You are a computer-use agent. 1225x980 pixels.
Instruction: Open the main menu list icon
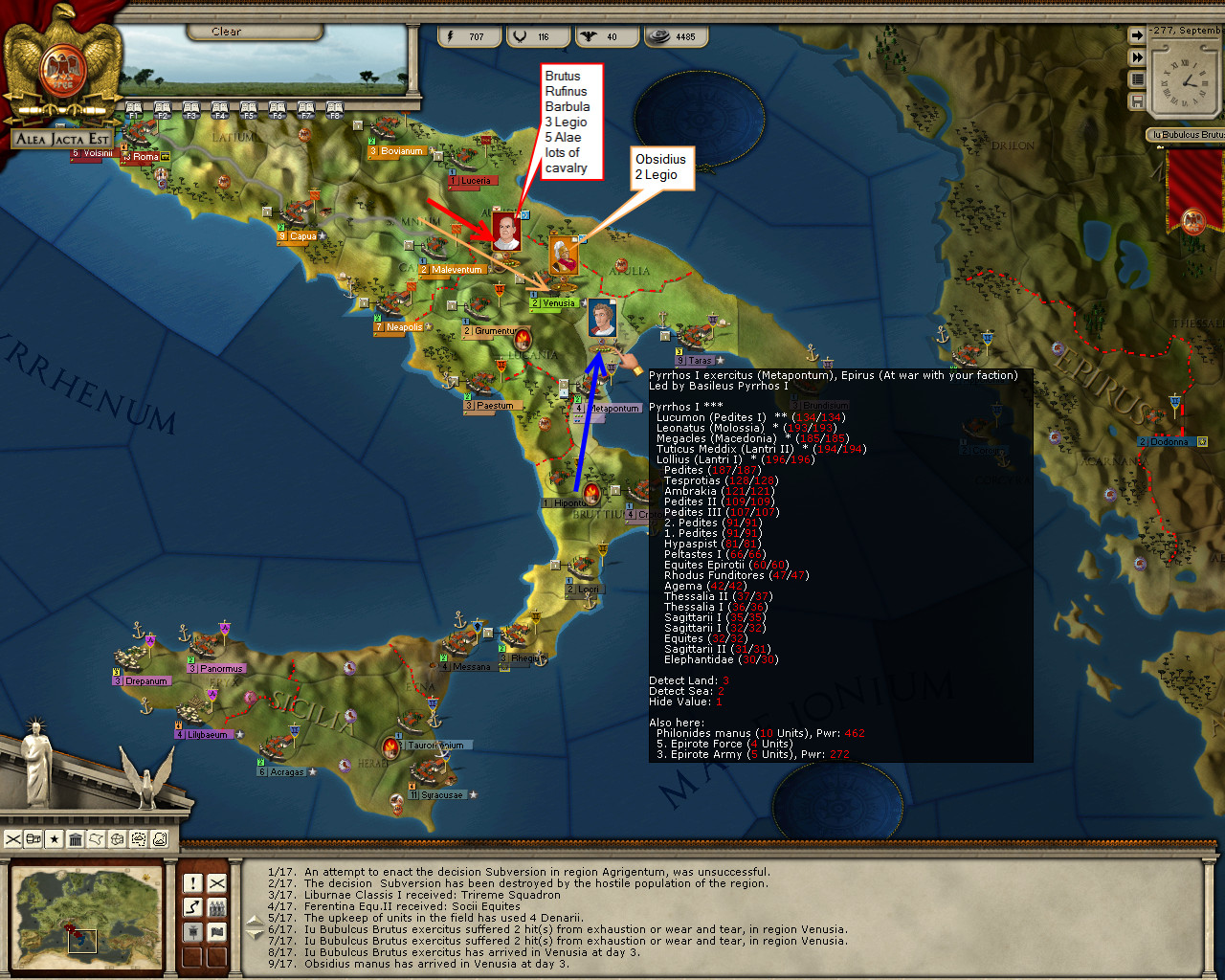(1137, 79)
